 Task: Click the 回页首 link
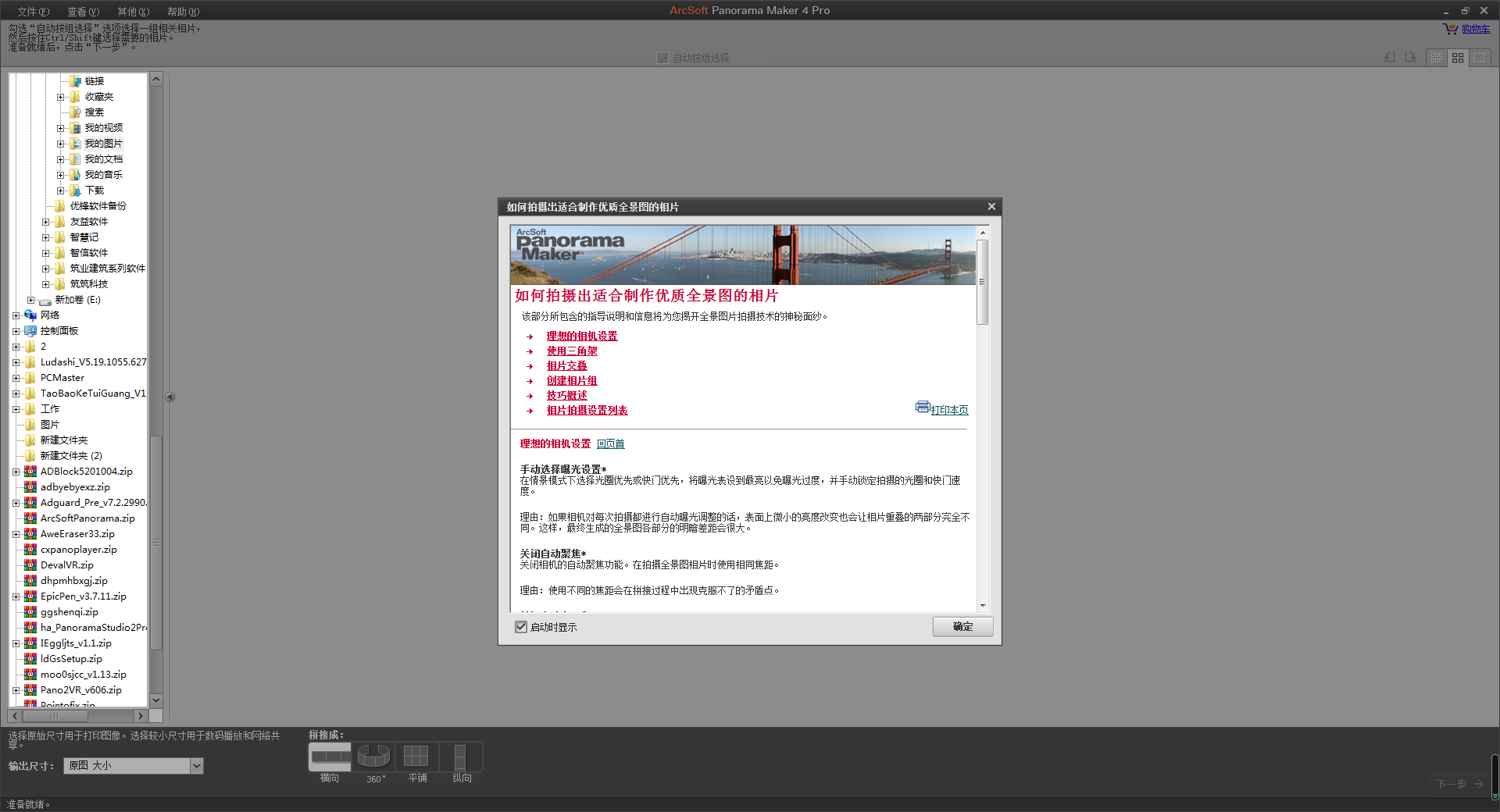click(x=610, y=443)
